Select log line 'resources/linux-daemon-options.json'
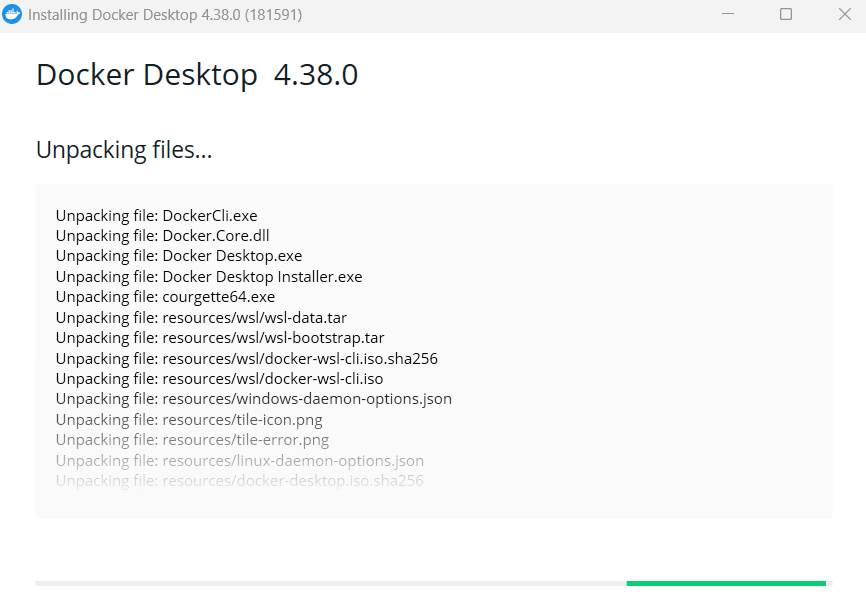 click(x=240, y=461)
